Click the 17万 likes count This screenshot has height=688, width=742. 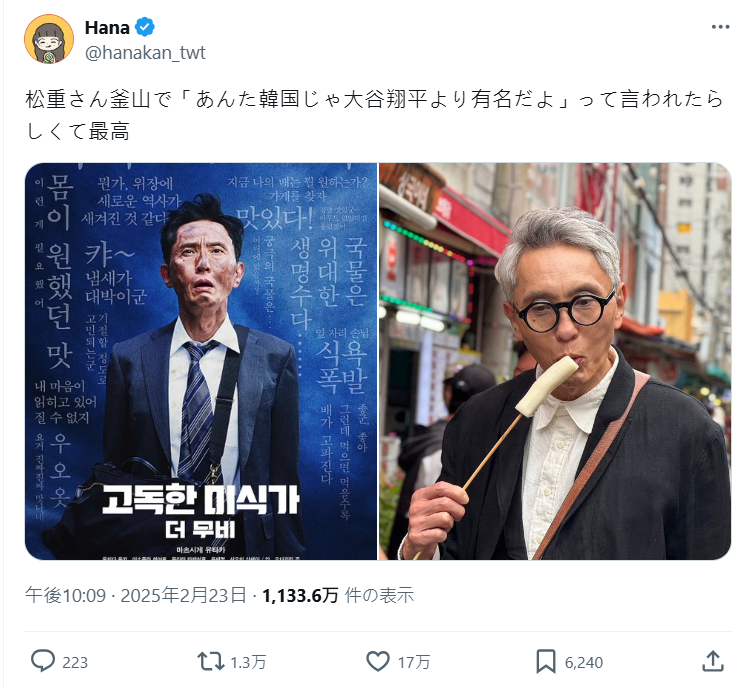414,662
